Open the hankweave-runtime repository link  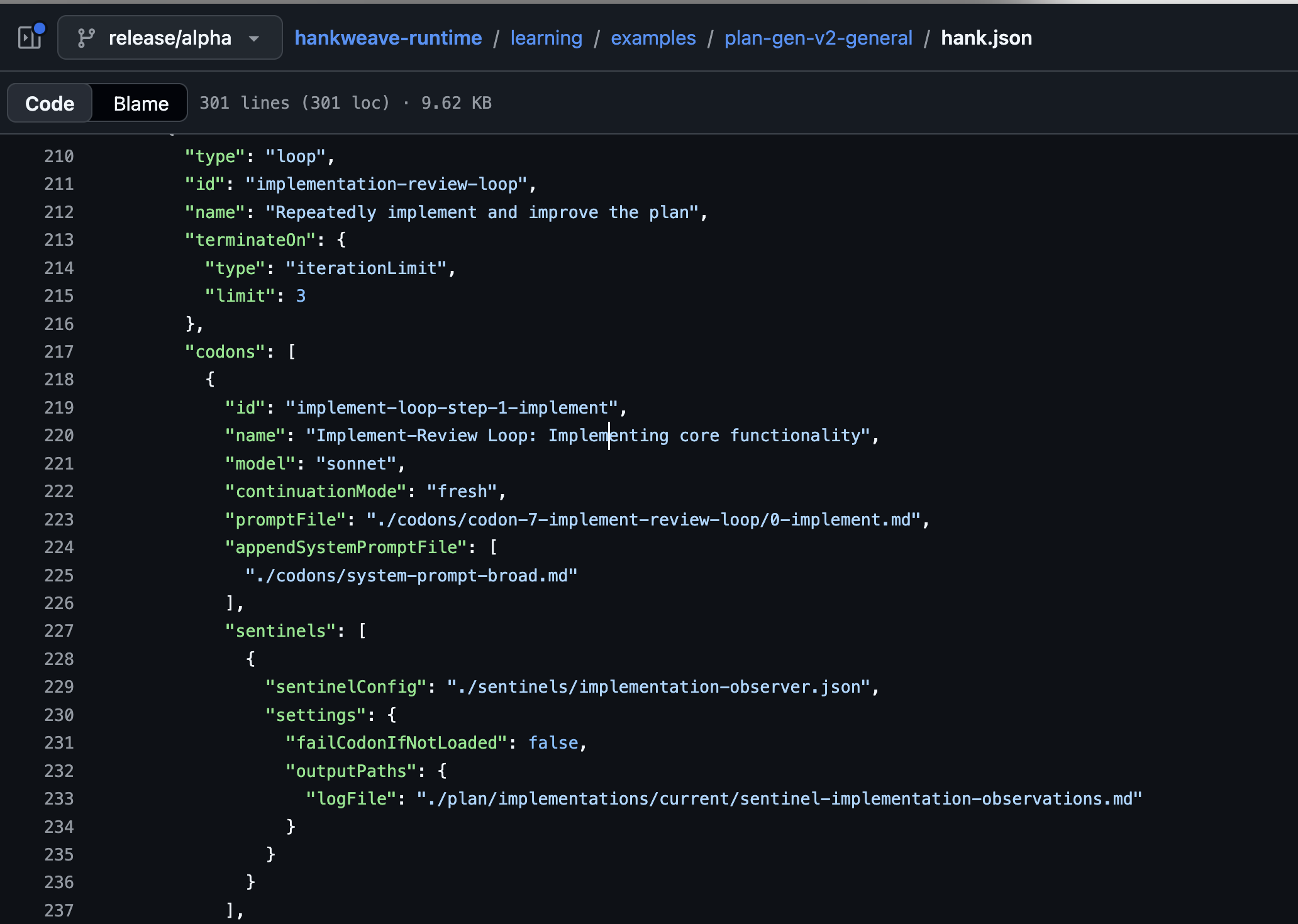[x=388, y=38]
